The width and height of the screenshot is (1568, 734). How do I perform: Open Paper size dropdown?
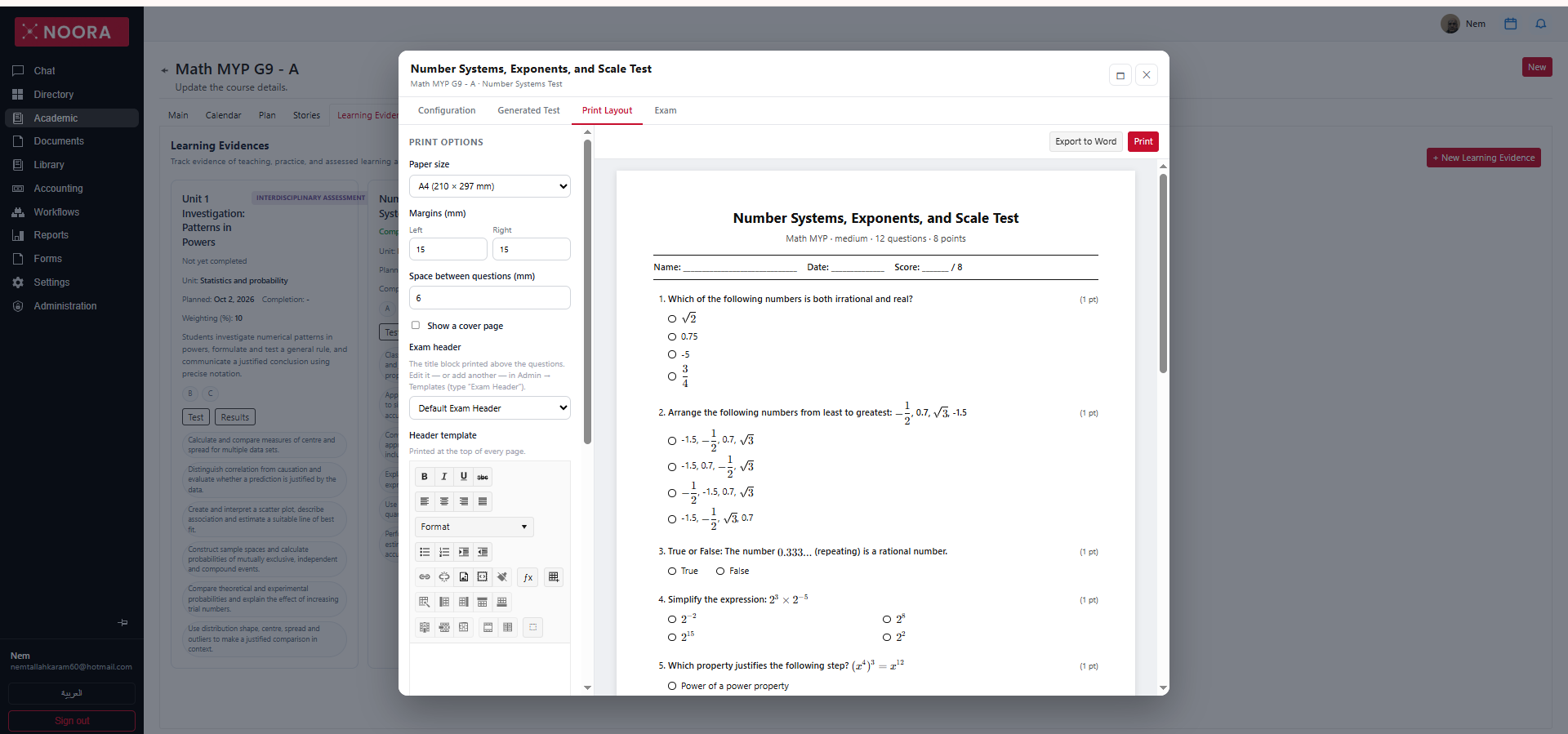click(489, 186)
